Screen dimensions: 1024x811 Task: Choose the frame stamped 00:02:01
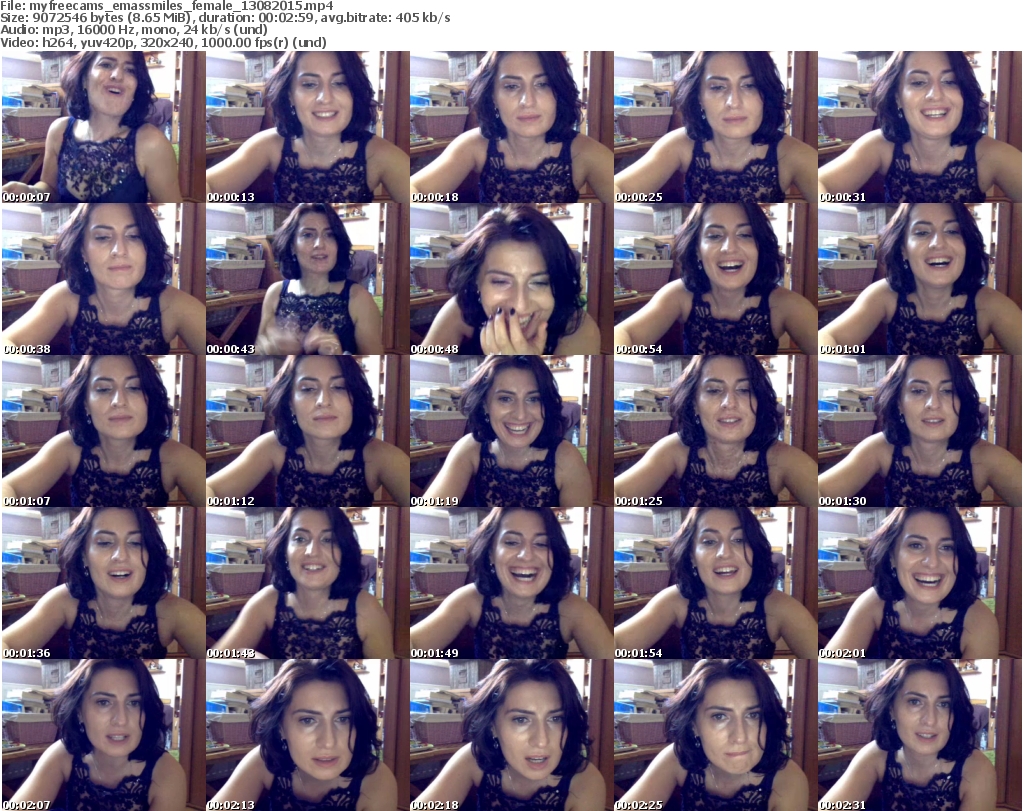919,582
